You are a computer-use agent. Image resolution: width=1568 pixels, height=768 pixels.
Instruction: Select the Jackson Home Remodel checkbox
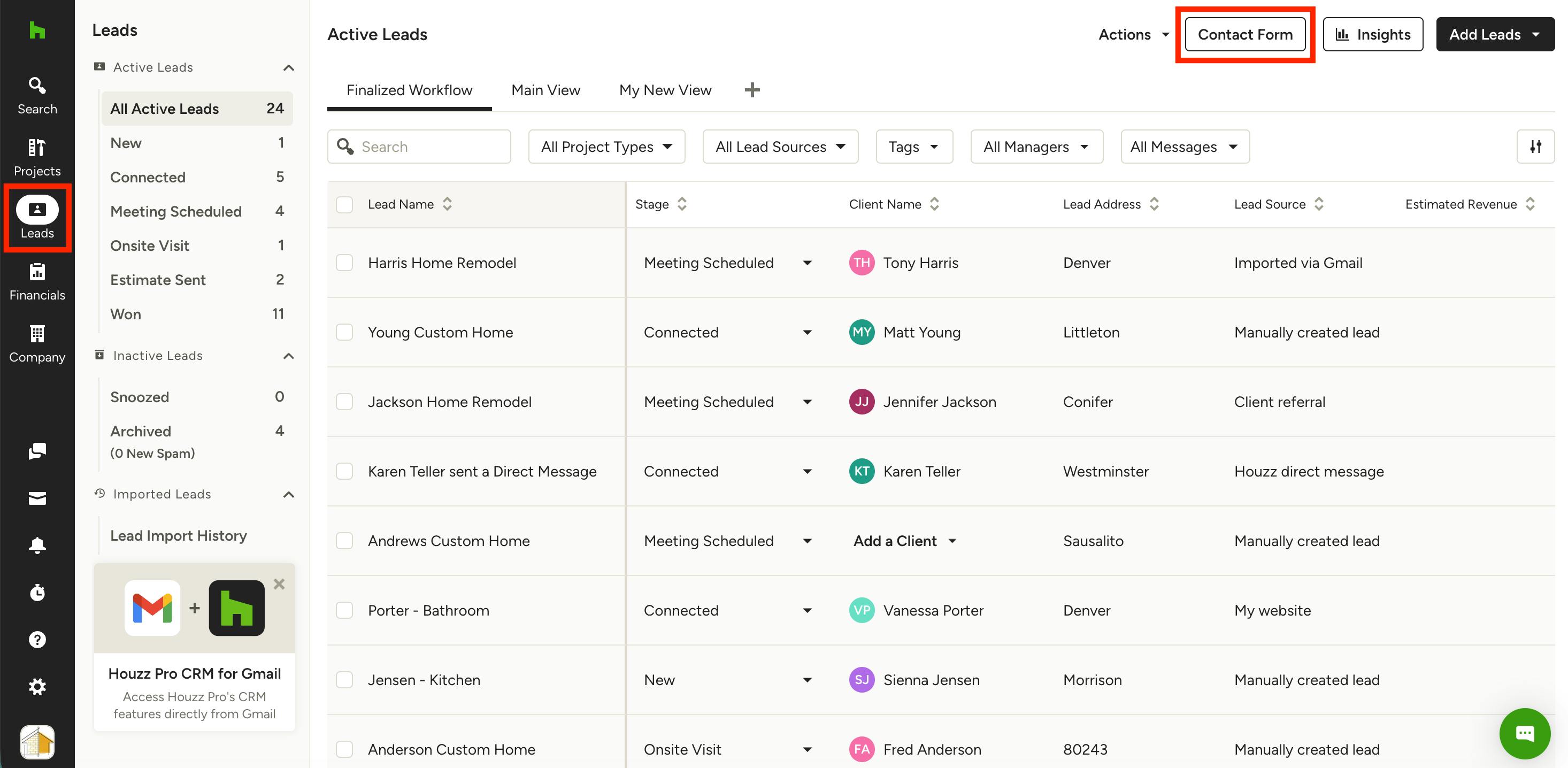coord(344,402)
